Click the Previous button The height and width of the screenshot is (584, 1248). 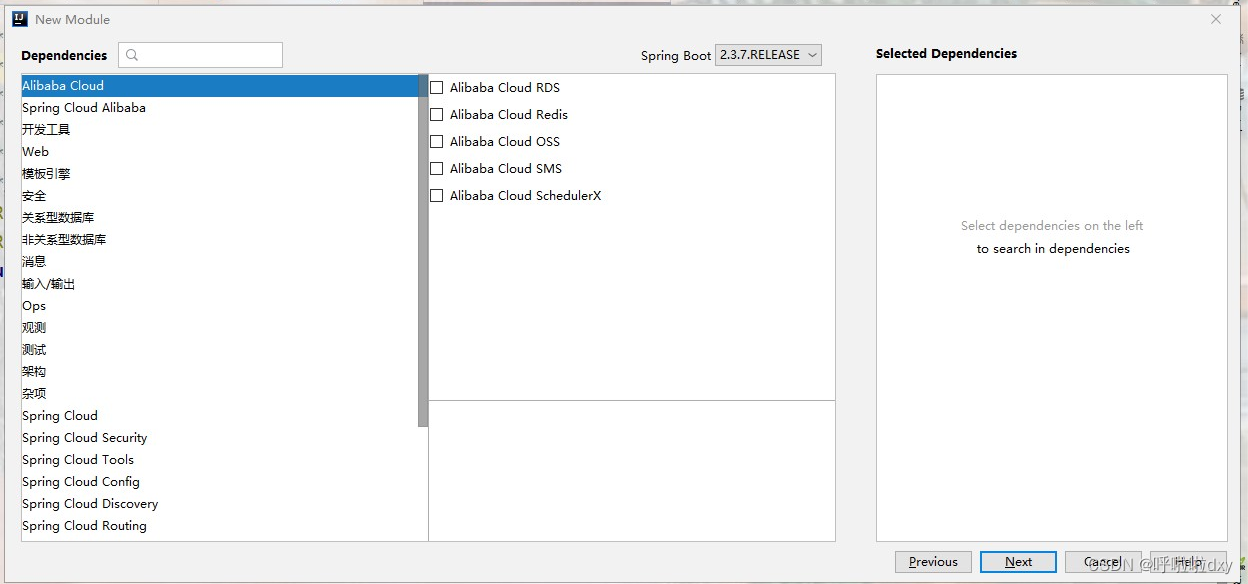coord(933,562)
